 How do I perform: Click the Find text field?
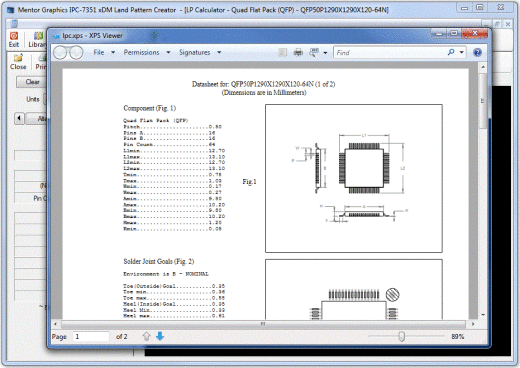[390, 53]
